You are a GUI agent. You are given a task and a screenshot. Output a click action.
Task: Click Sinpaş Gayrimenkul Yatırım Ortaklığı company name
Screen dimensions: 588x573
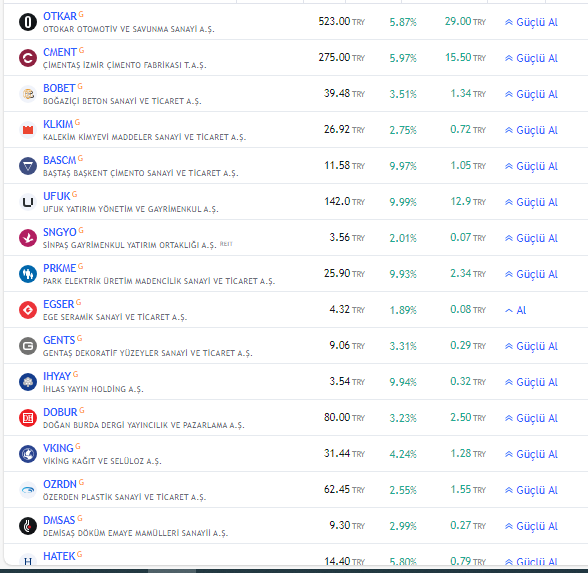coord(130,245)
